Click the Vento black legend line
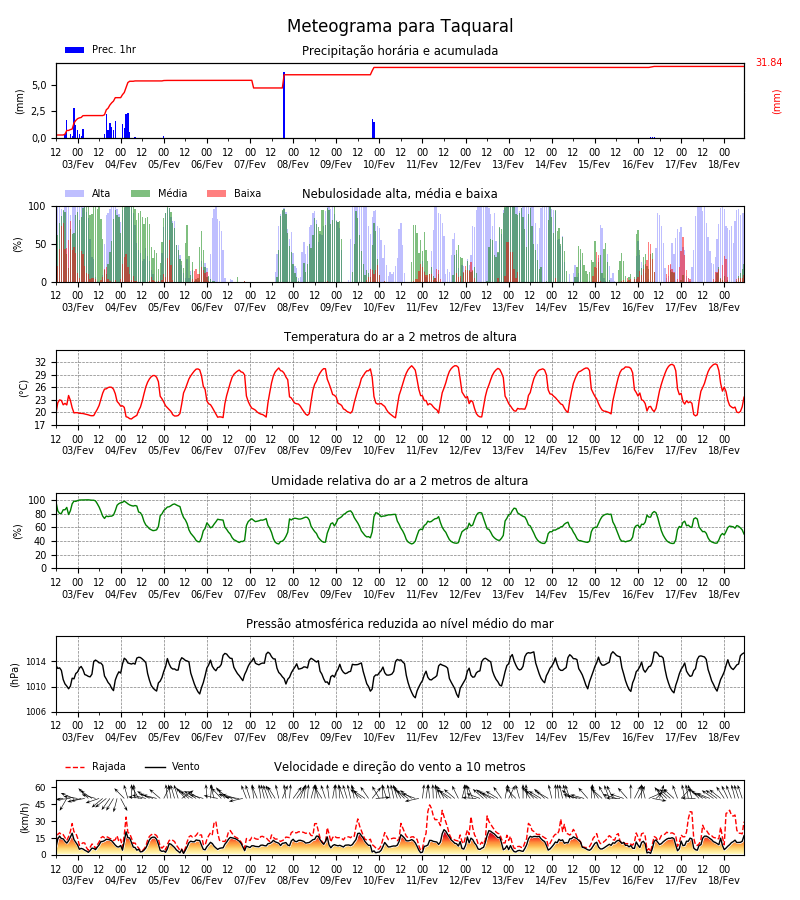This screenshot has height=900, width=800. [155, 767]
